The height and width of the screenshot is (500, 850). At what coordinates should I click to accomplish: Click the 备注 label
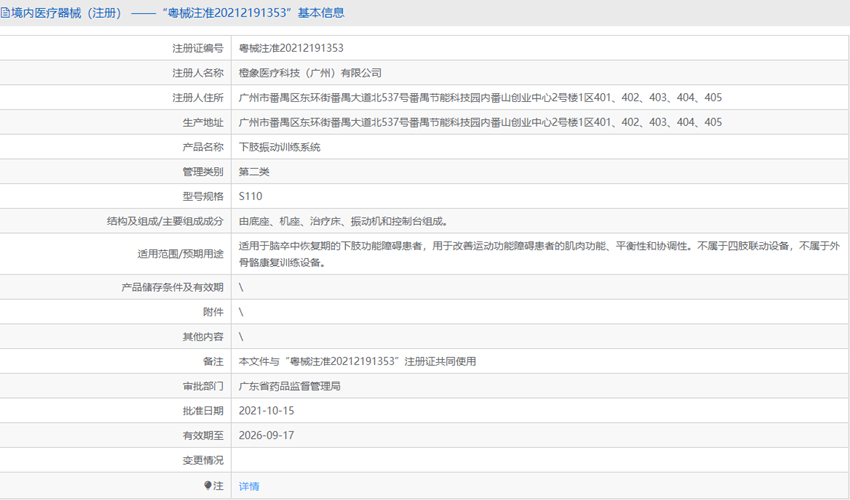(213, 361)
